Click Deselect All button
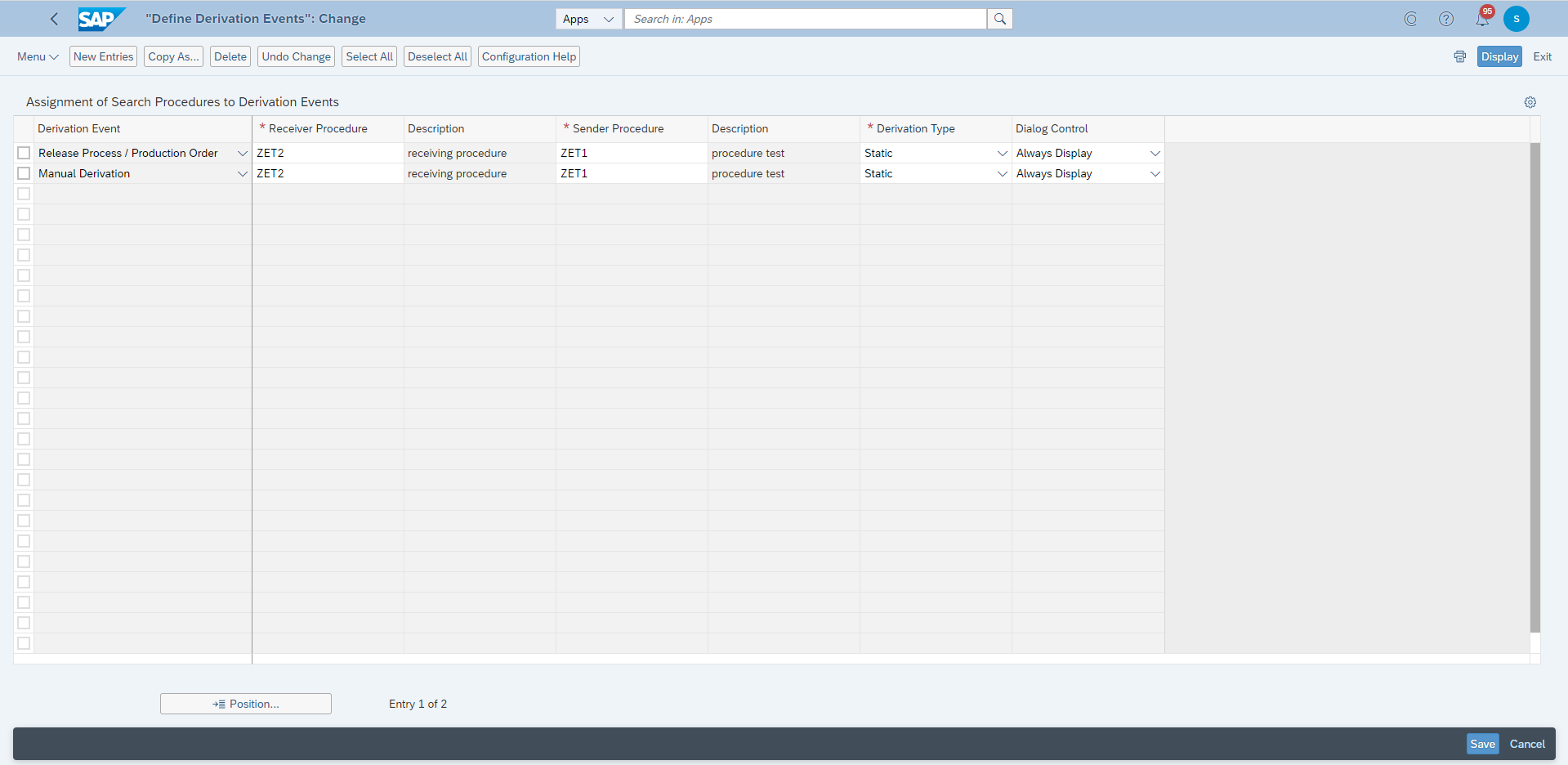 [x=437, y=56]
